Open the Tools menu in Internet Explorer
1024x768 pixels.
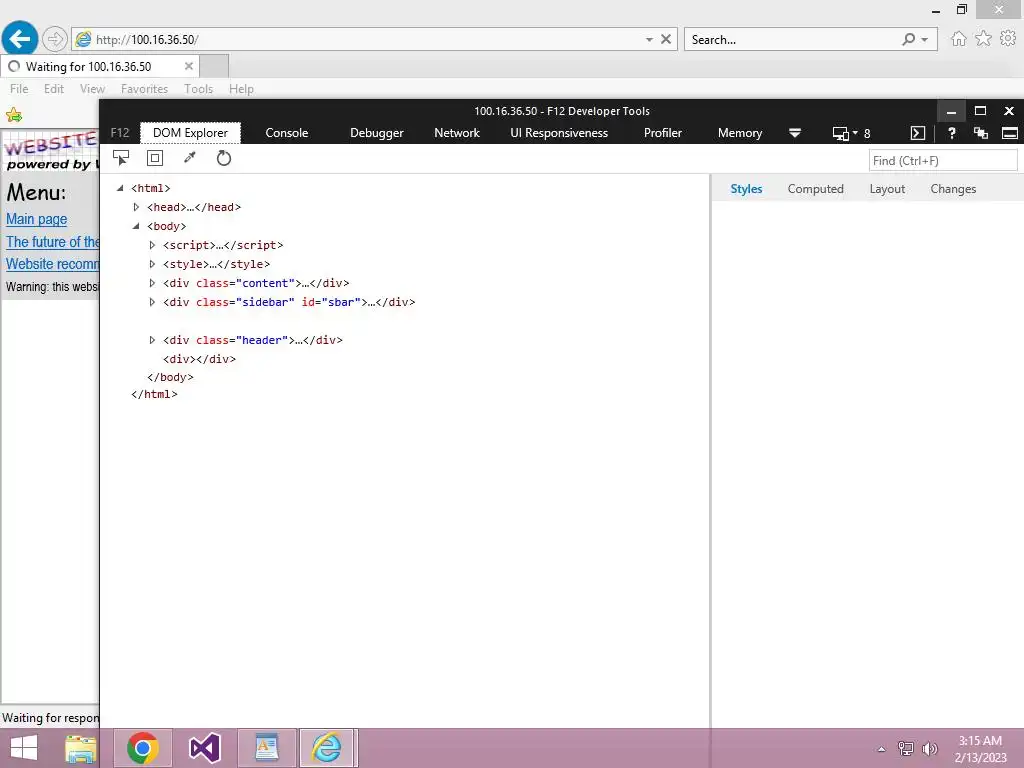[199, 89]
